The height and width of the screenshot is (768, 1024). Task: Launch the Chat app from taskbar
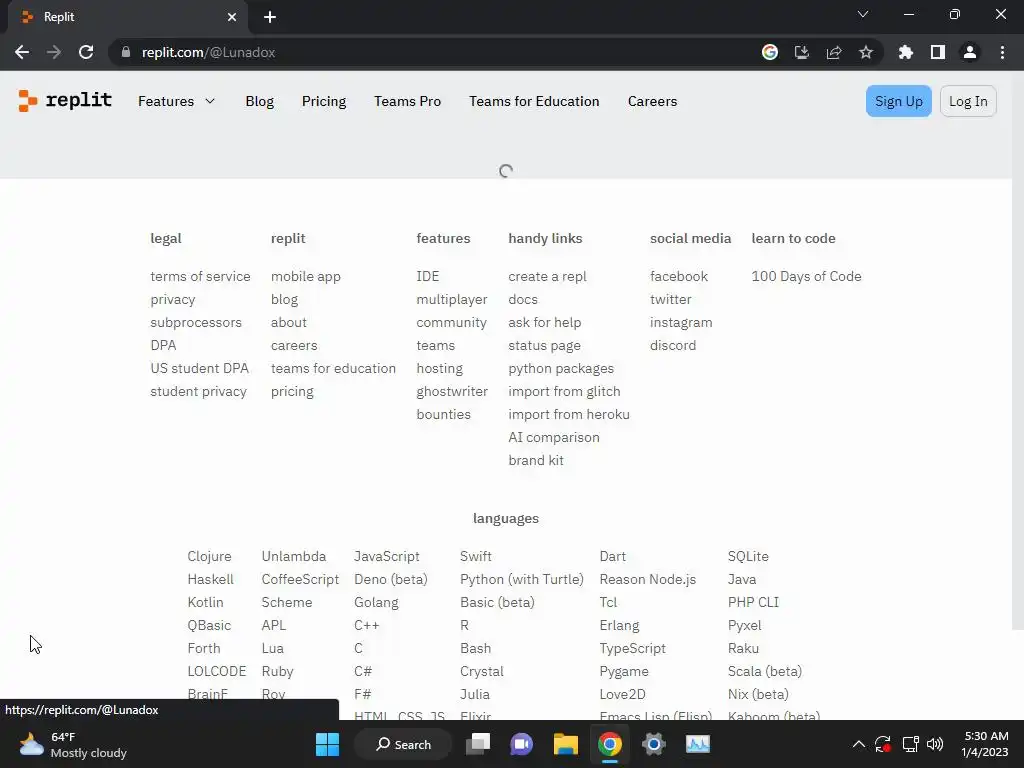coord(521,744)
